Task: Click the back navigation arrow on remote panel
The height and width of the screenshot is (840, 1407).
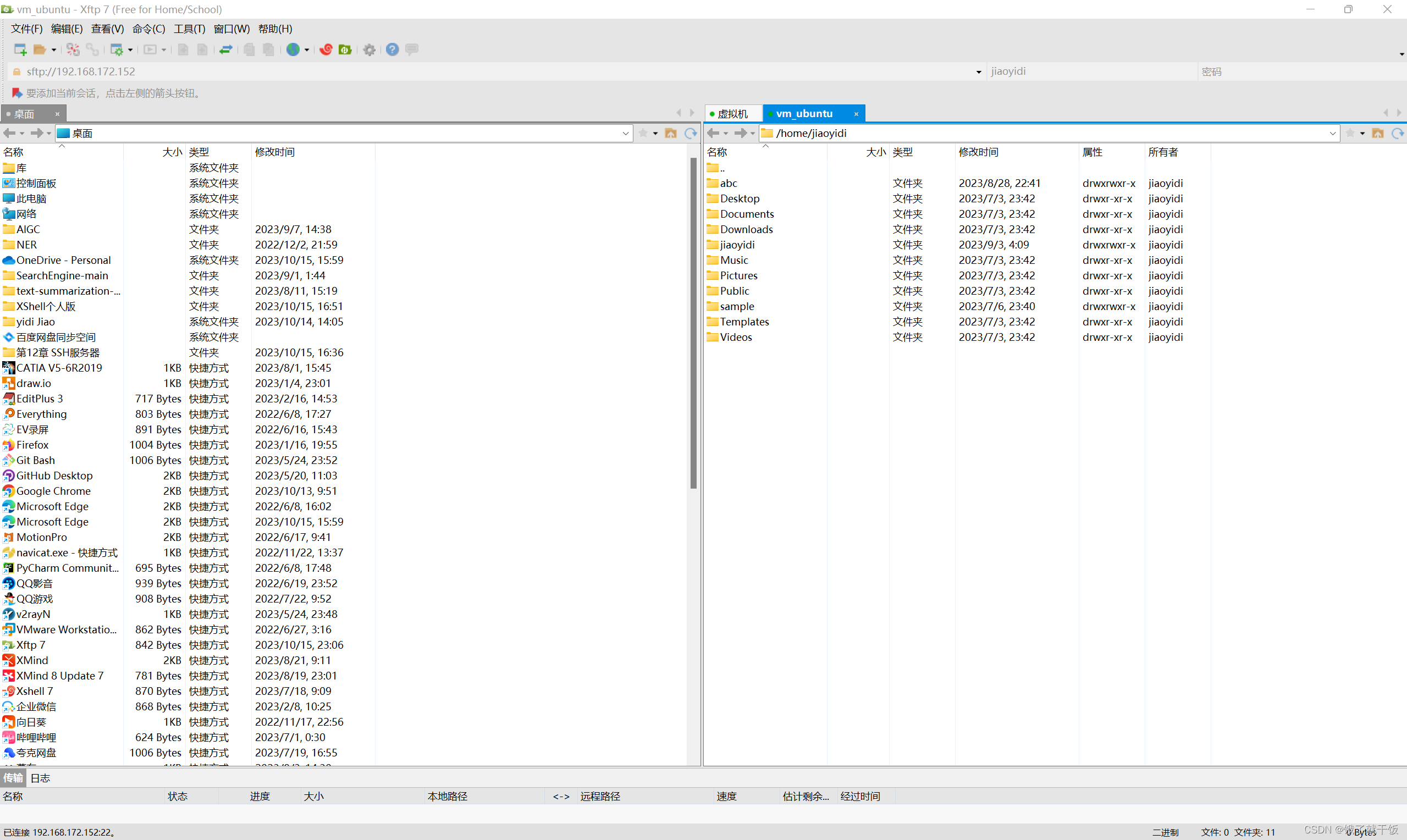Action: [x=710, y=133]
